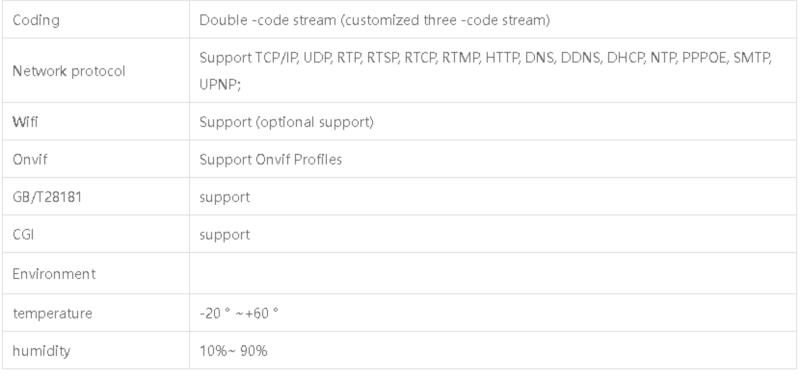Select the Environment section heading
Screen dimensions: 800x377
pyautogui.click(x=54, y=273)
